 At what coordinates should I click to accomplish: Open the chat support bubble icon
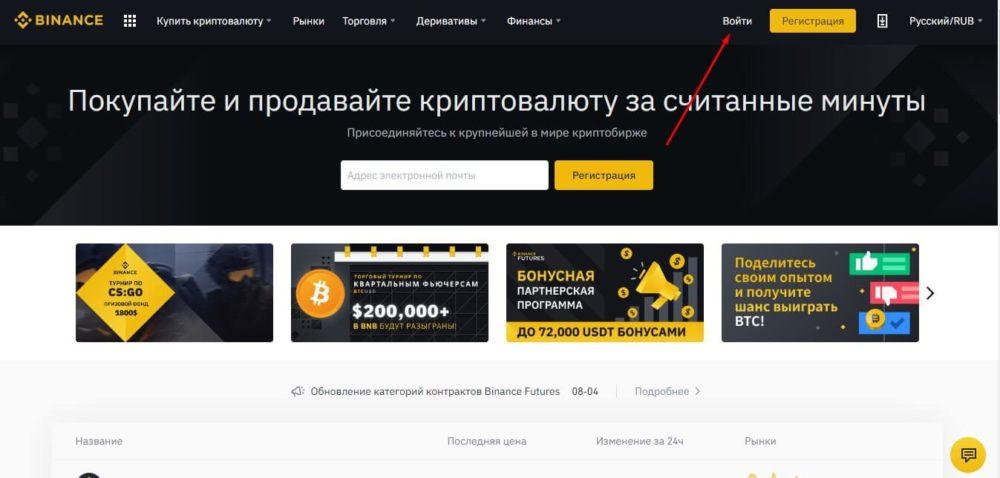pos(968,454)
